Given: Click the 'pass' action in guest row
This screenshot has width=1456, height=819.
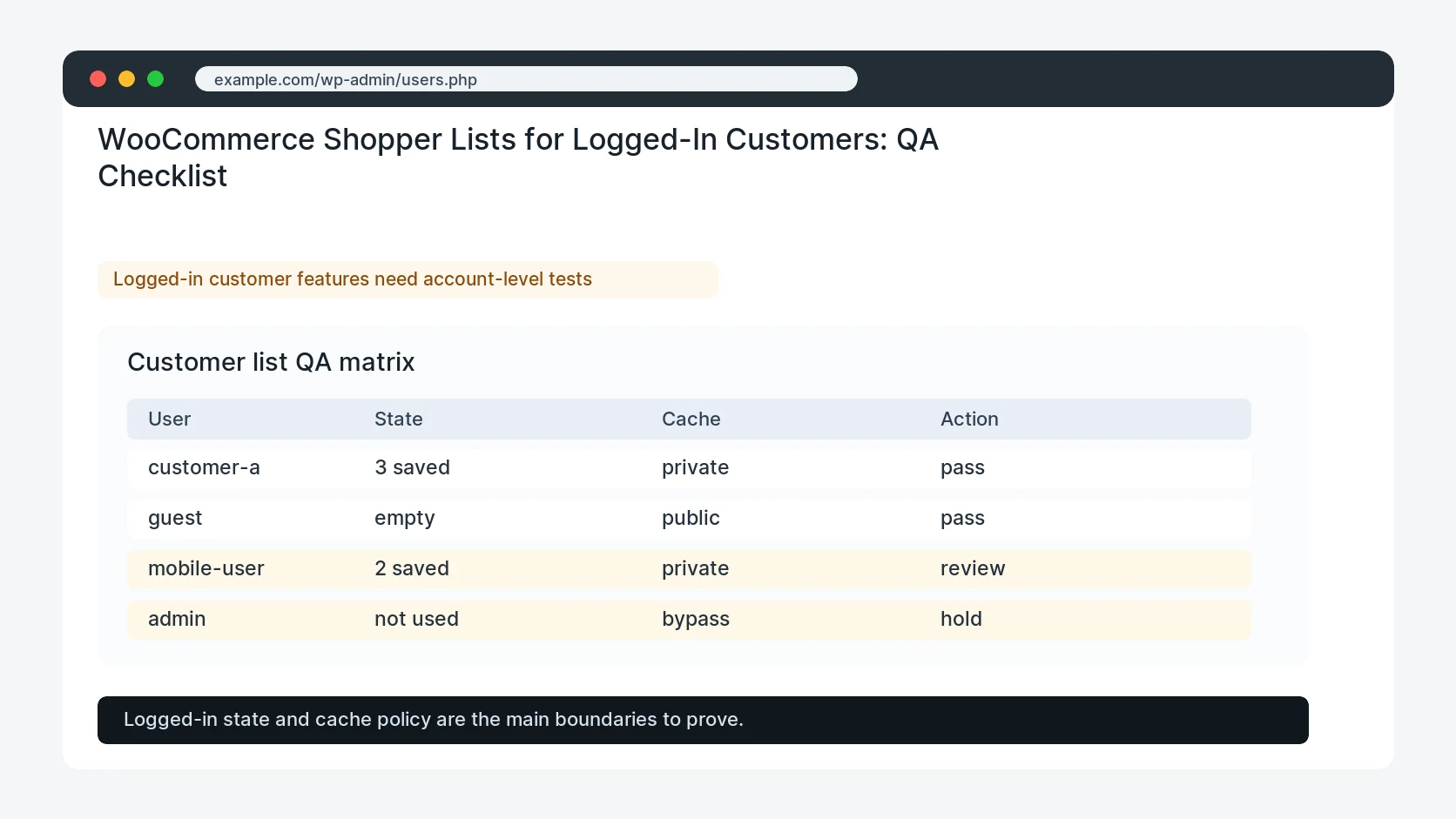Looking at the screenshot, I should pos(962,519).
